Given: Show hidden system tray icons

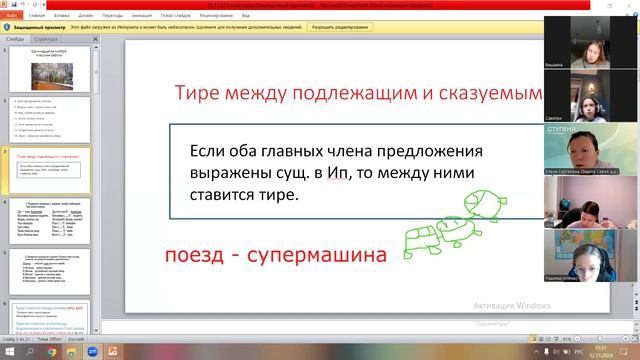Looking at the screenshot, I should click(x=536, y=351).
